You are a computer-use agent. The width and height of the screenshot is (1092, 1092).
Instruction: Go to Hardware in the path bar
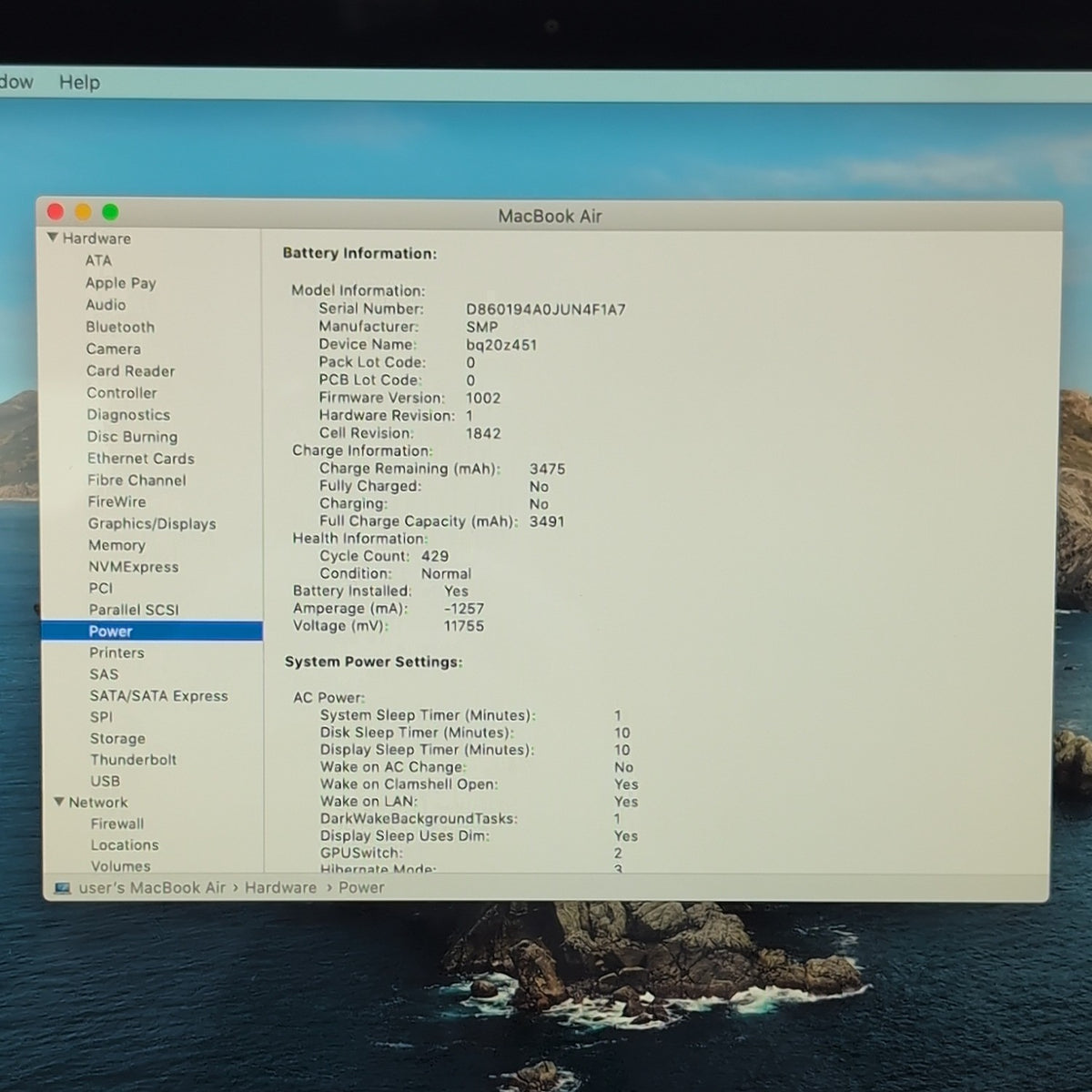point(280,888)
